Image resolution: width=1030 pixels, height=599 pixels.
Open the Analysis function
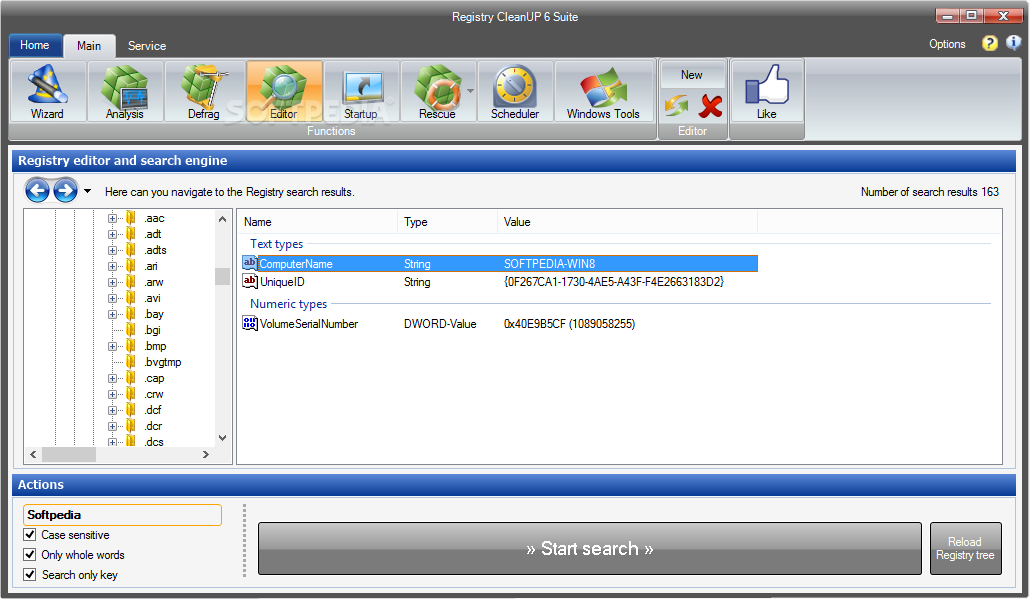coord(125,91)
